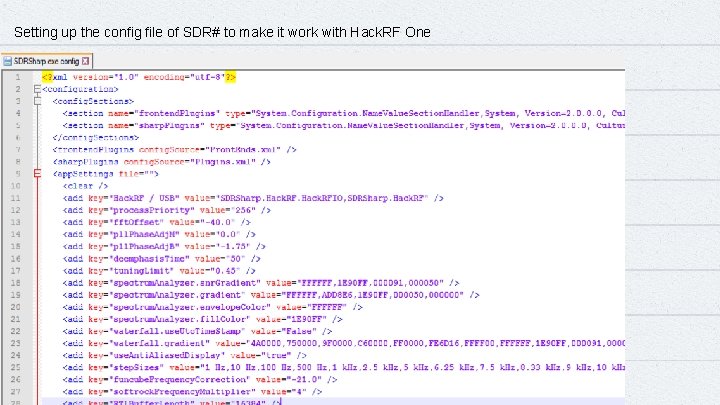Collapse the configuration node fold marker

click(x=38, y=89)
